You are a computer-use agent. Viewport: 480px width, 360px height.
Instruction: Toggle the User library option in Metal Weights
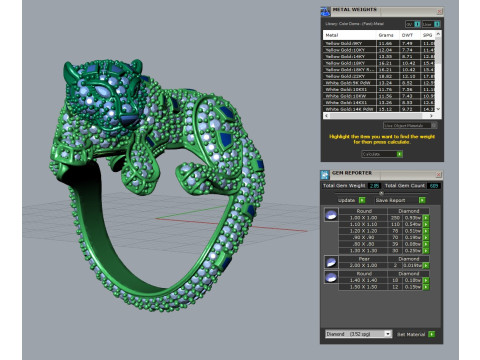coord(431,24)
